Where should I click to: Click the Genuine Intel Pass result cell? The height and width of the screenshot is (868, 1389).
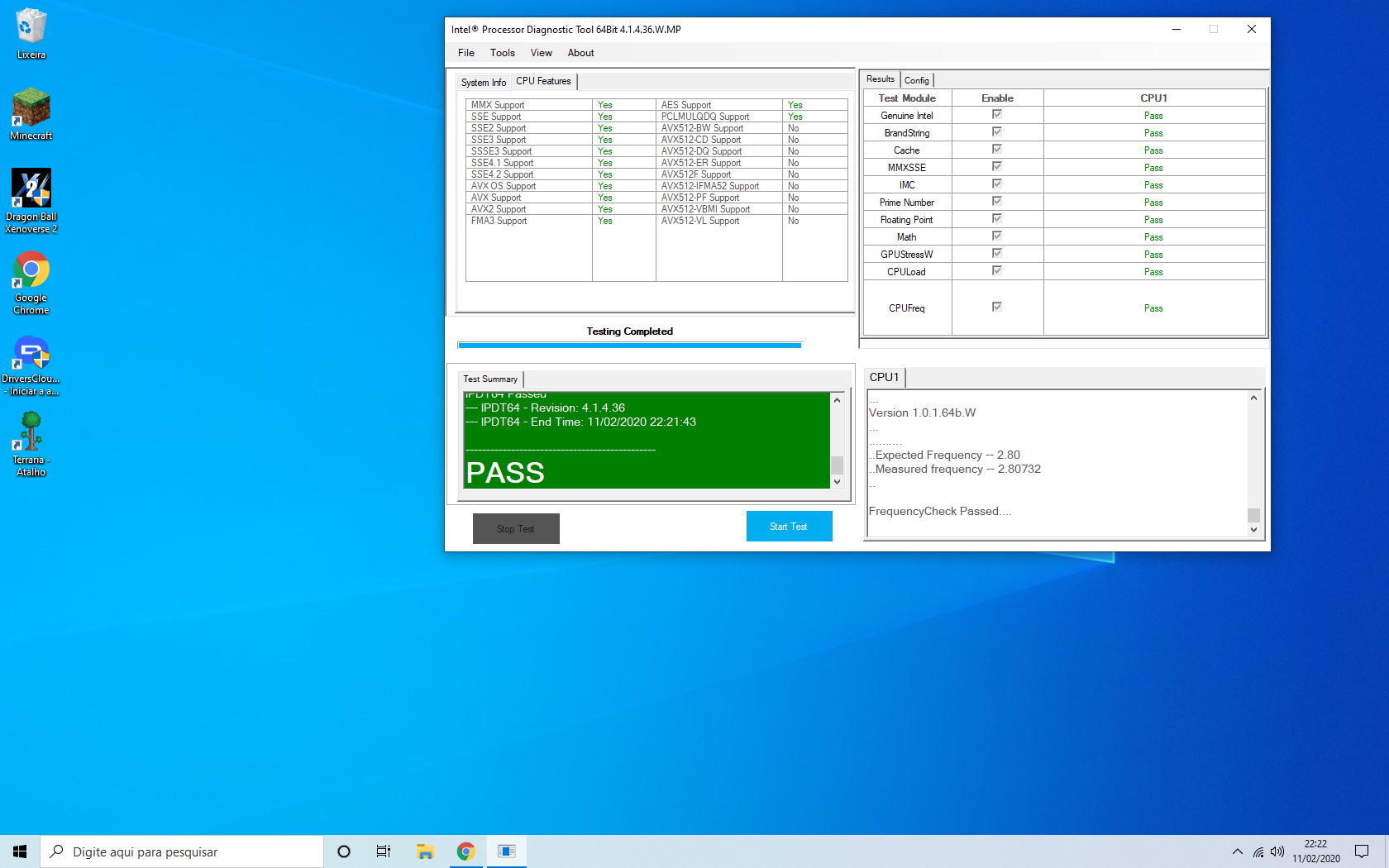click(1153, 116)
